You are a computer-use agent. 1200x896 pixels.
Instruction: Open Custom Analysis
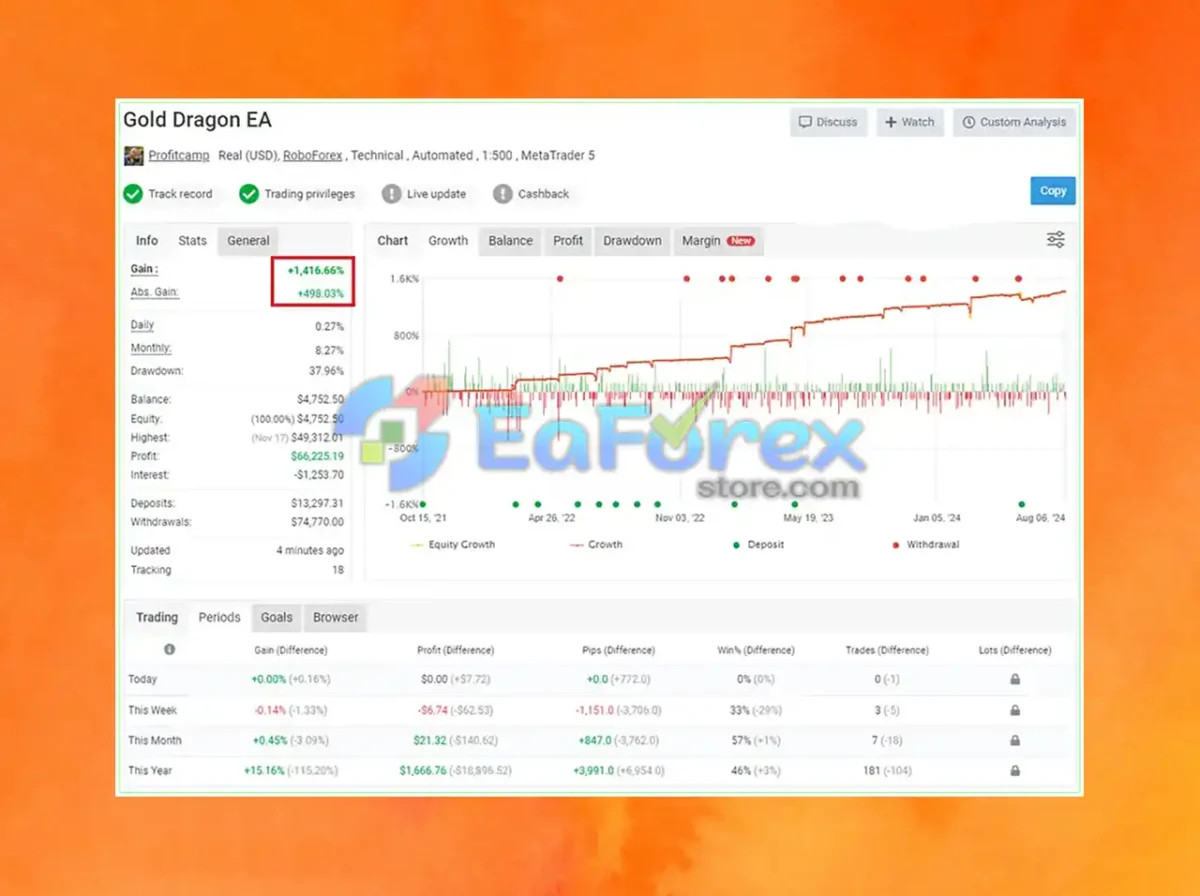point(1014,122)
